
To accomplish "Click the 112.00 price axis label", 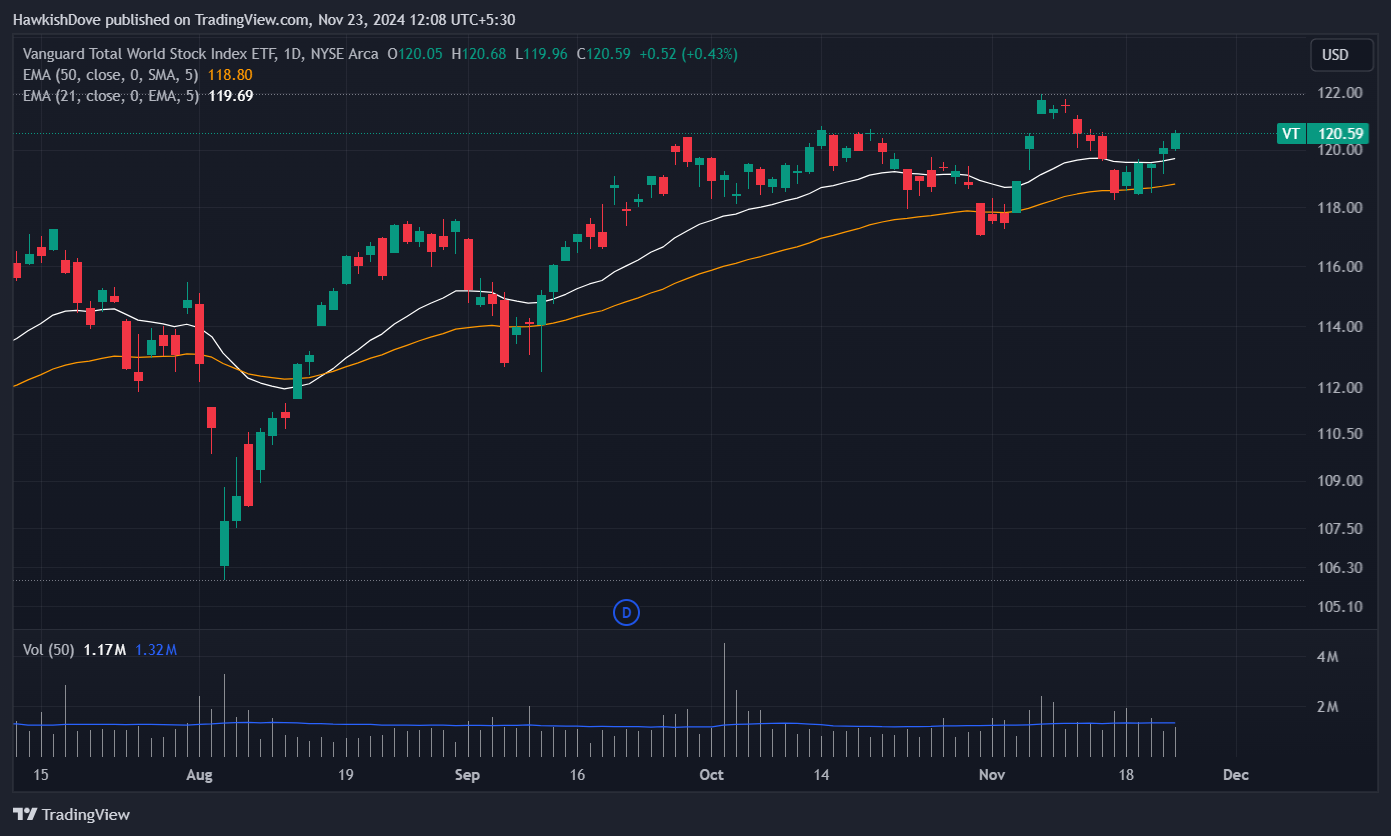I will [1340, 388].
